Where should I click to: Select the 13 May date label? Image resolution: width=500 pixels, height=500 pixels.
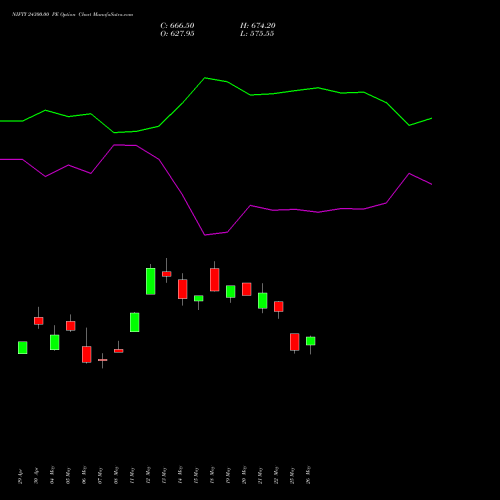click(165, 475)
